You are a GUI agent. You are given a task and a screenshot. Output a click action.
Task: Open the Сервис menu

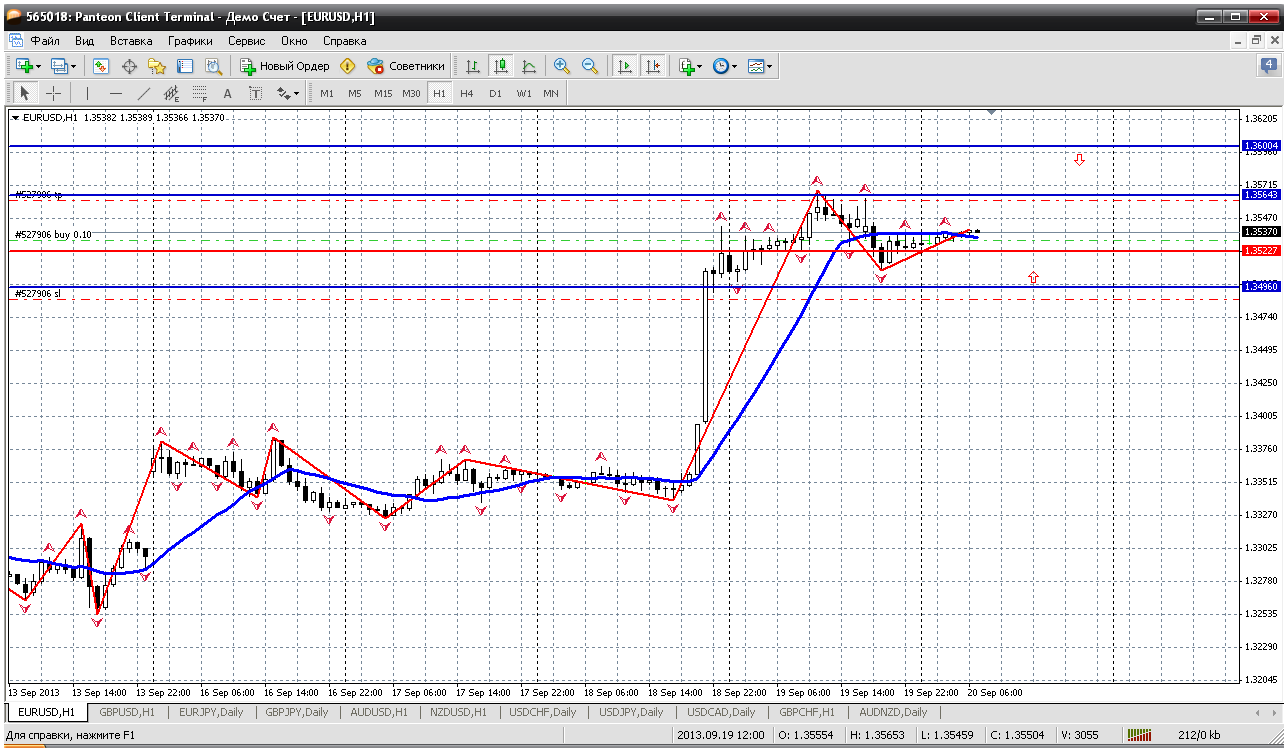247,41
